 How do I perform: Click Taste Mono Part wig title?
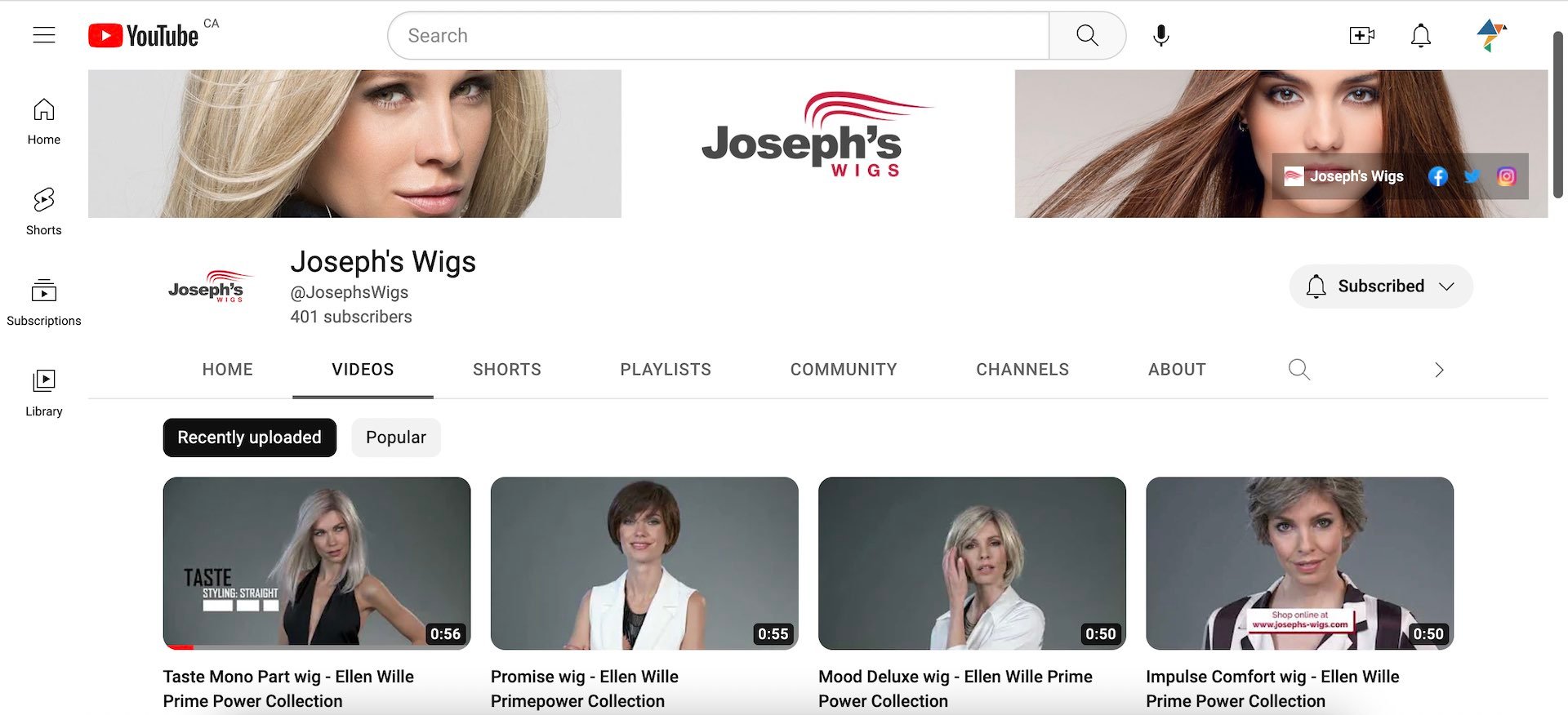coord(288,689)
